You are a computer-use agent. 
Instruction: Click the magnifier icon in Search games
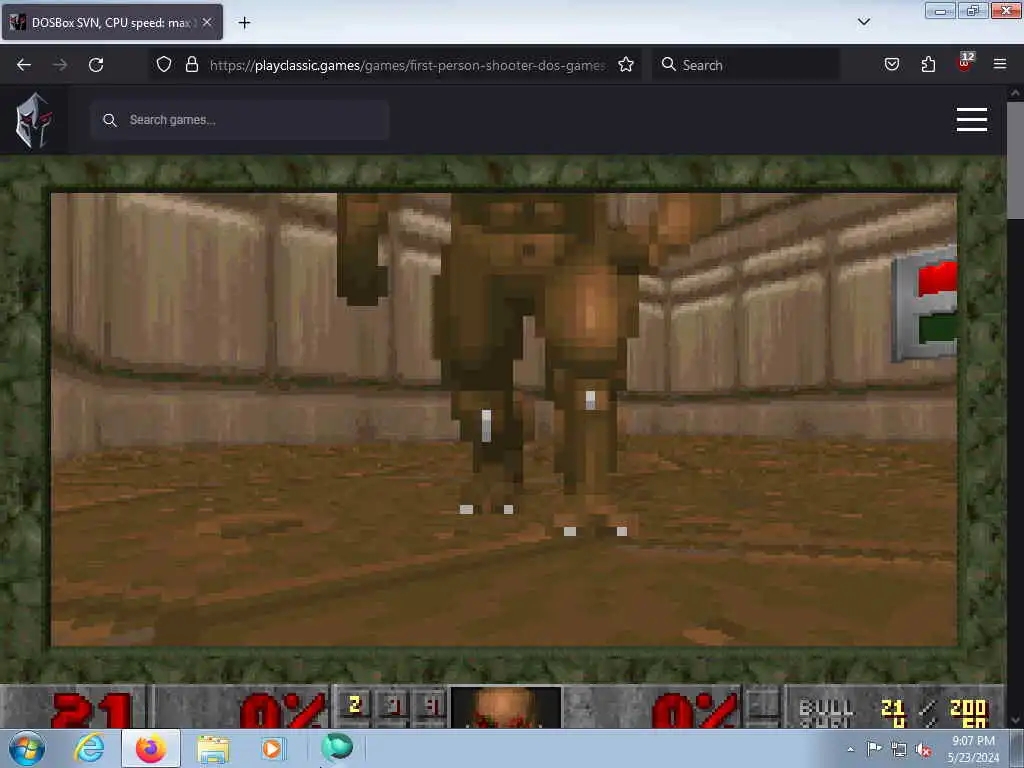pyautogui.click(x=110, y=120)
